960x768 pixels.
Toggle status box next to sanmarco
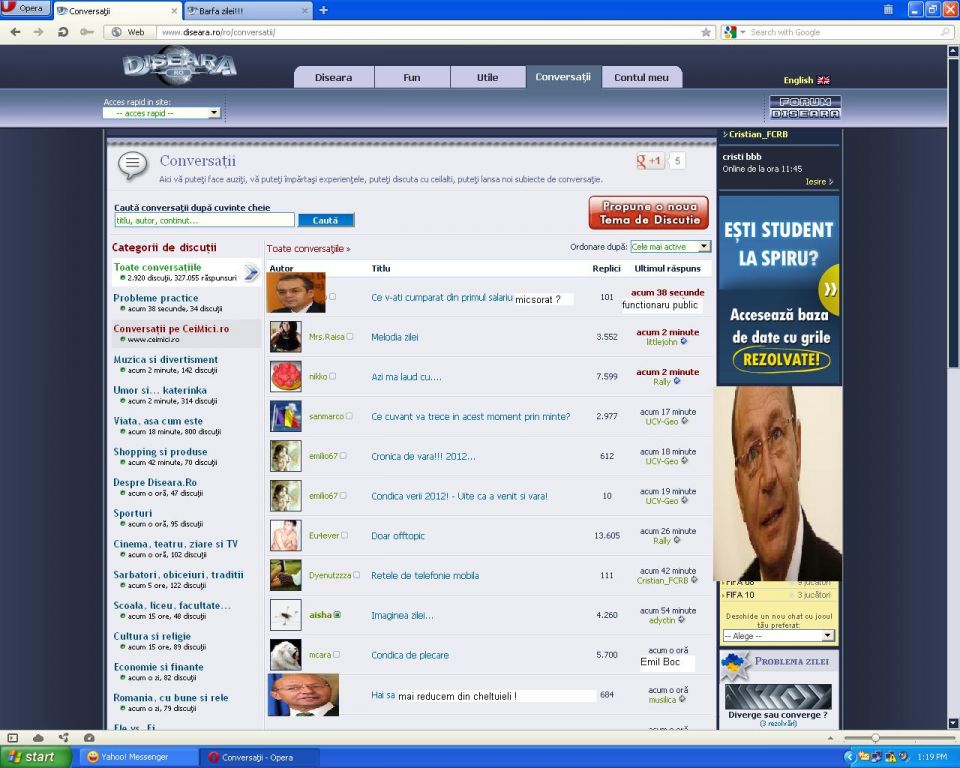point(349,416)
